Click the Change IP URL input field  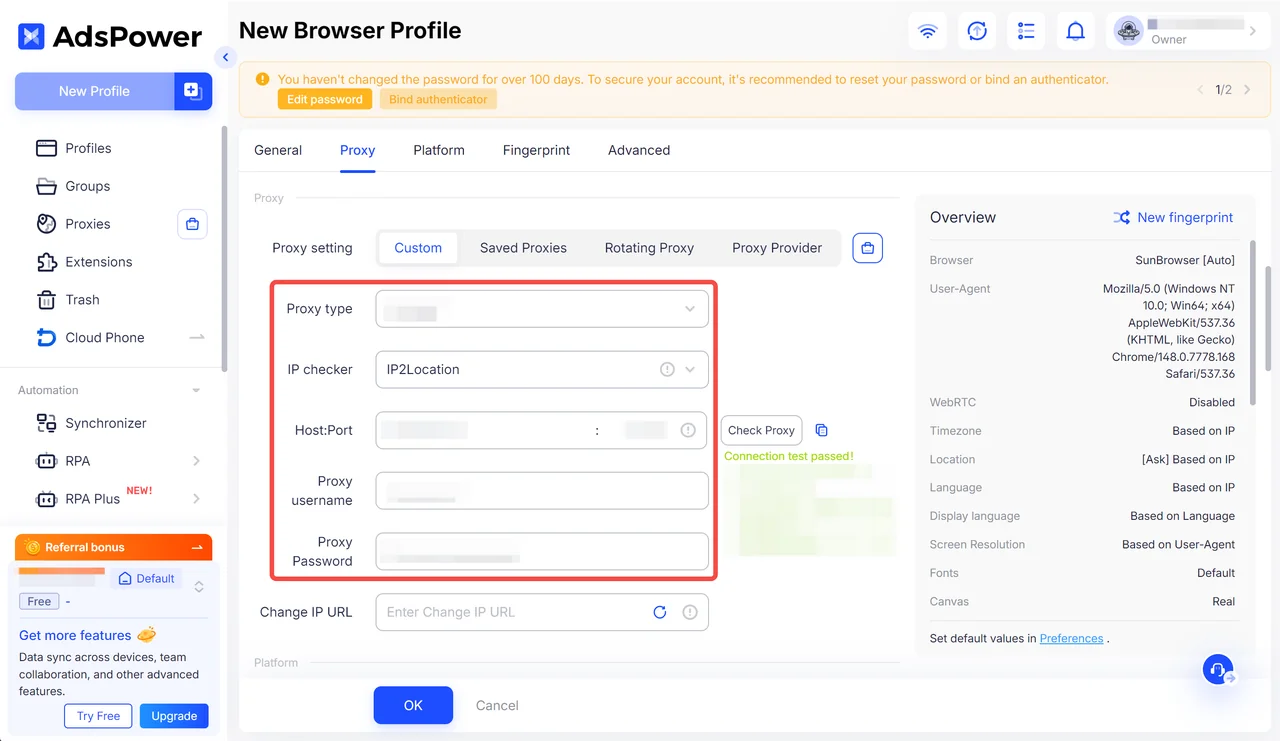click(542, 612)
